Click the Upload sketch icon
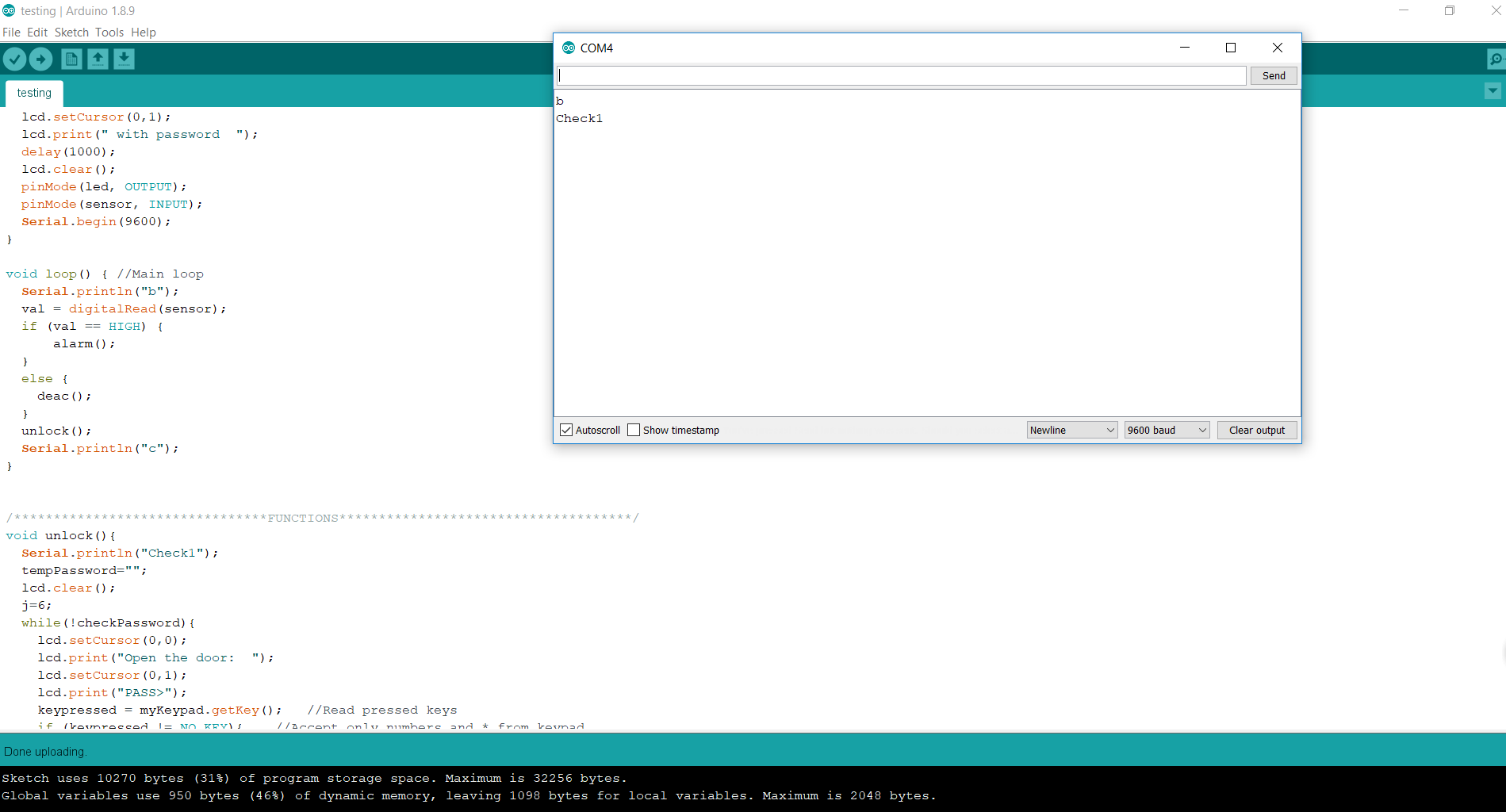Viewport: 1506px width, 812px height. pos(40,59)
